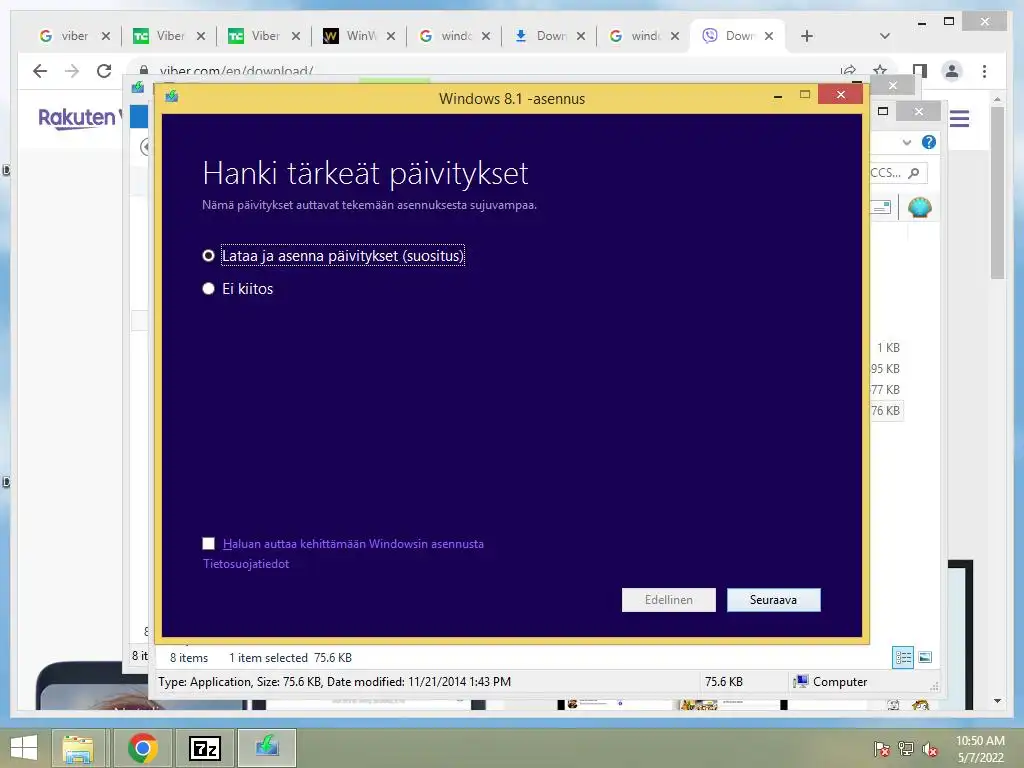
Task: Click the Seuraava button
Action: click(x=773, y=600)
